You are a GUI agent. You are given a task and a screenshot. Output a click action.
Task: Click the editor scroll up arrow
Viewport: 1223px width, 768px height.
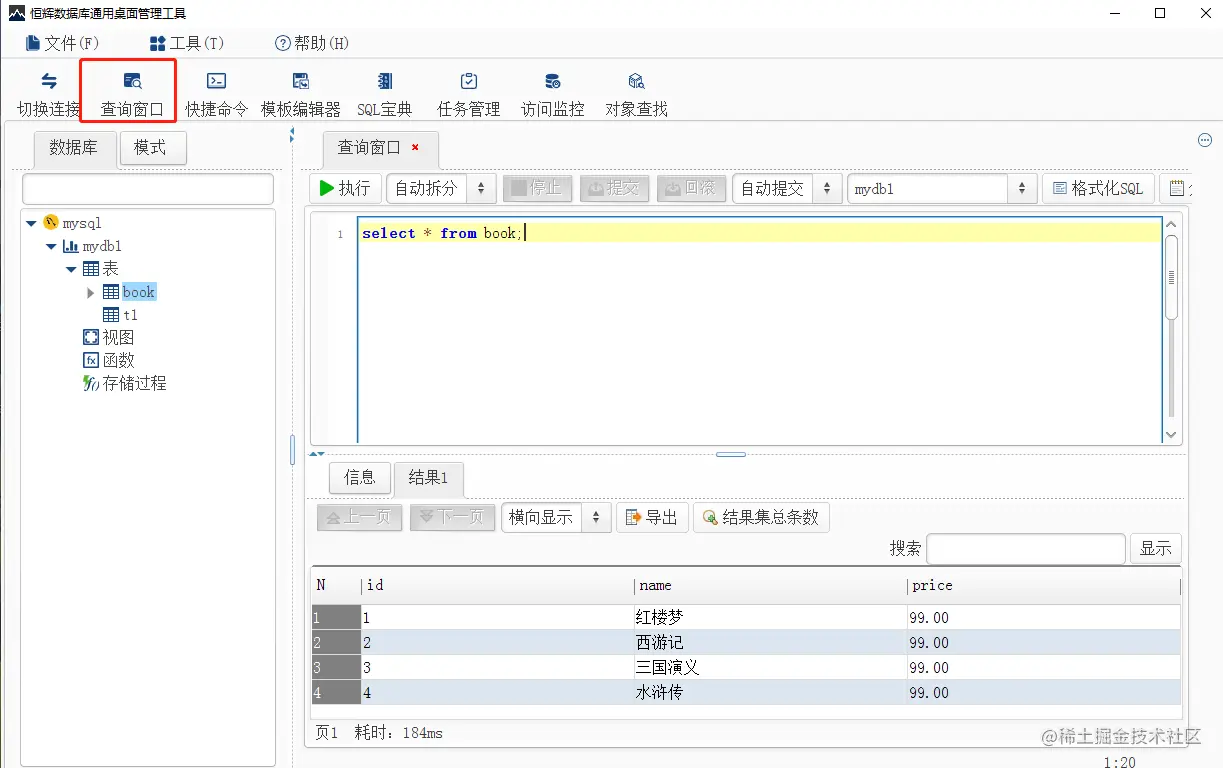1171,224
